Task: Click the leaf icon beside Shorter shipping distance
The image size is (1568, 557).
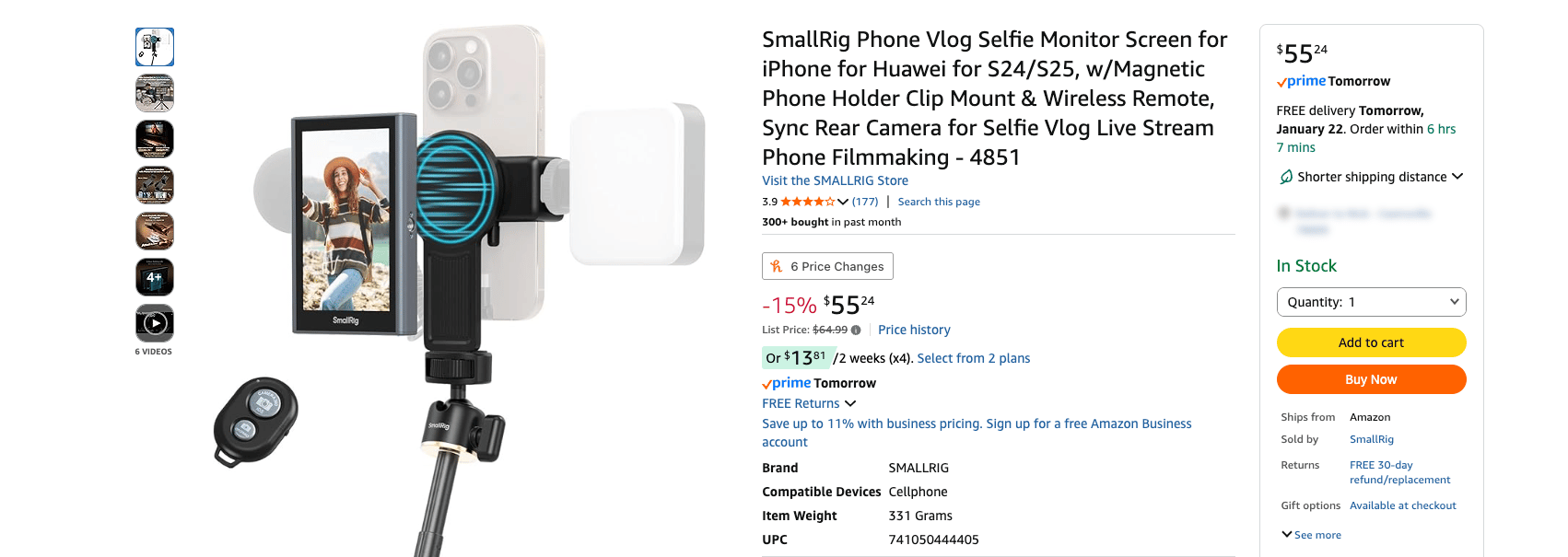Action: 1286,177
